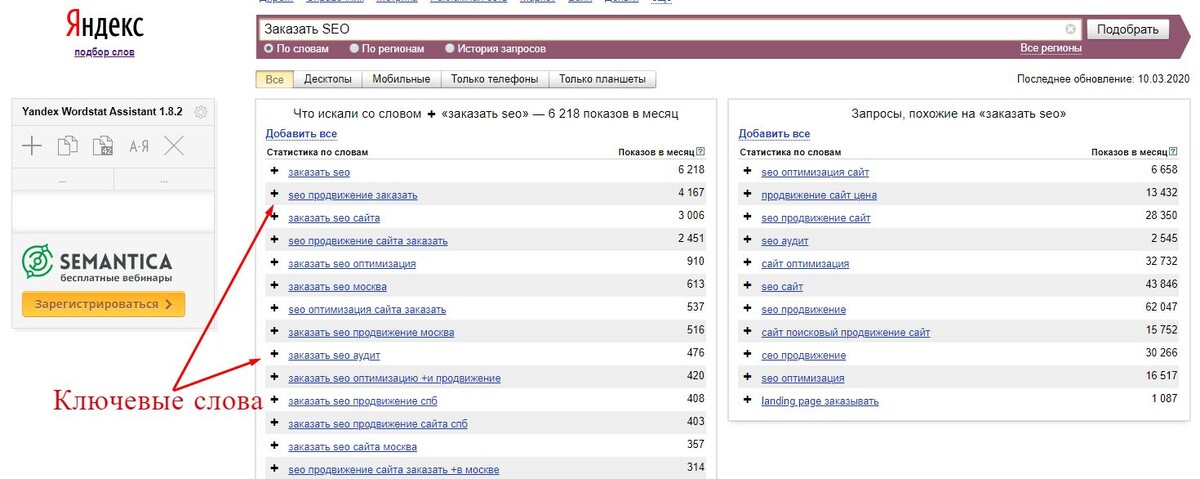Switch to the 'Только планшеты' tab

603,79
